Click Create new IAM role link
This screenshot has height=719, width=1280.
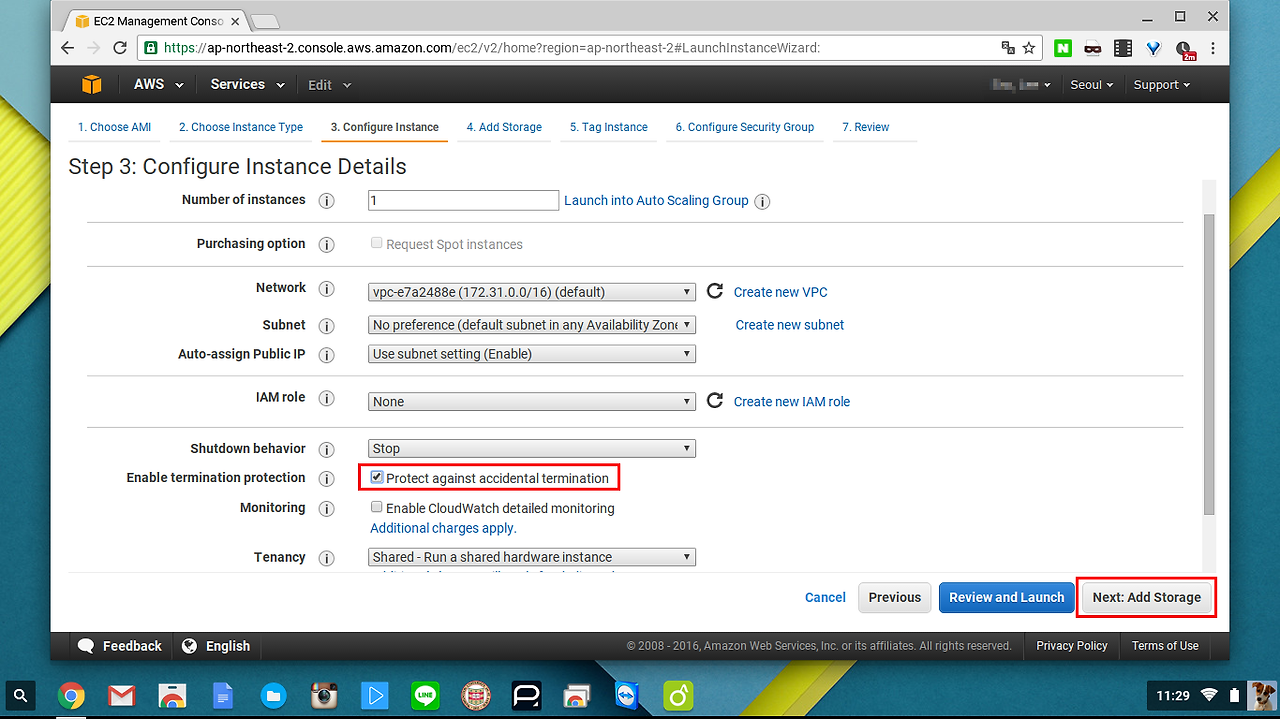pyautogui.click(x=792, y=401)
